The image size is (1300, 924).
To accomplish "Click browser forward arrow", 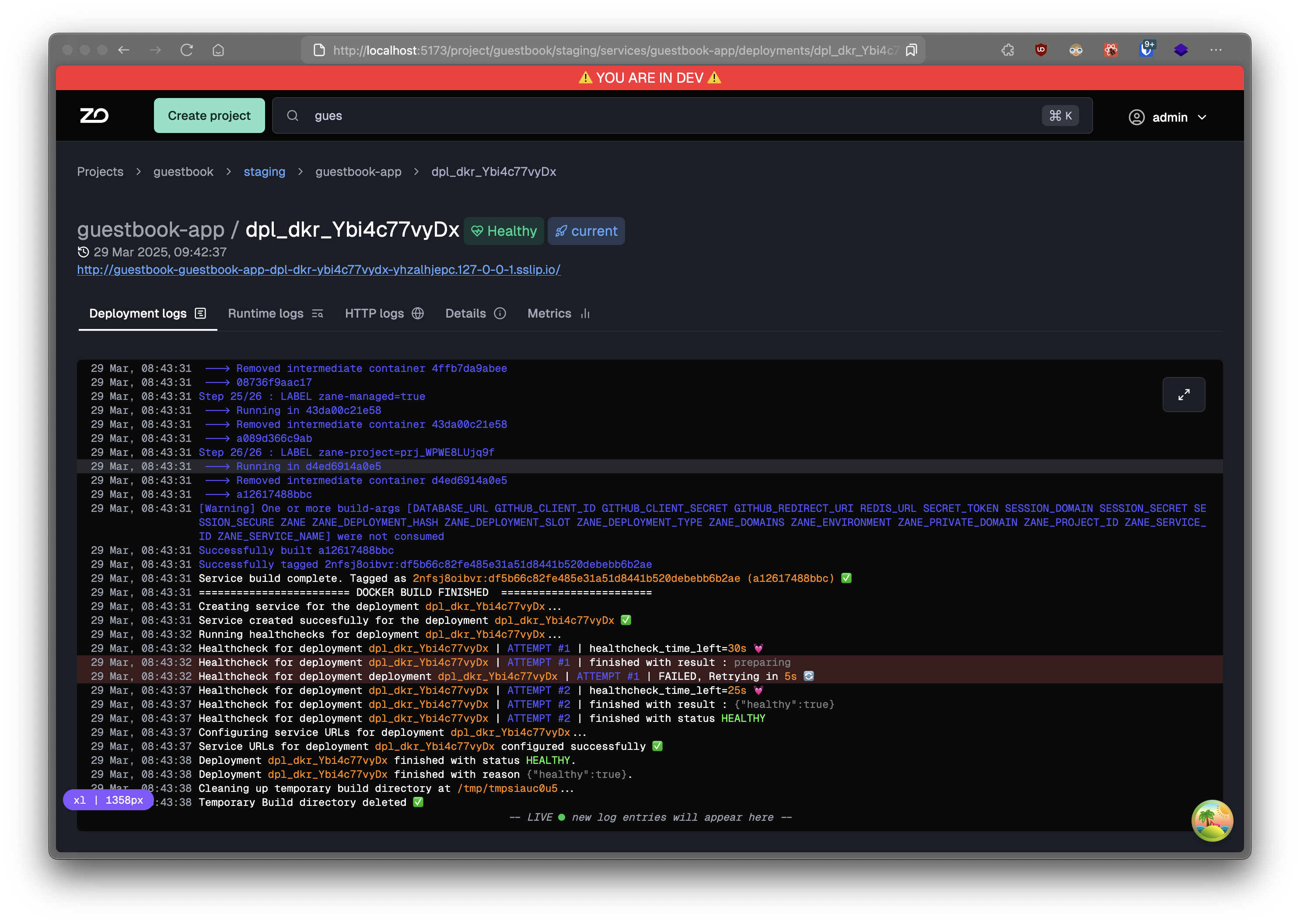I will click(x=155, y=50).
